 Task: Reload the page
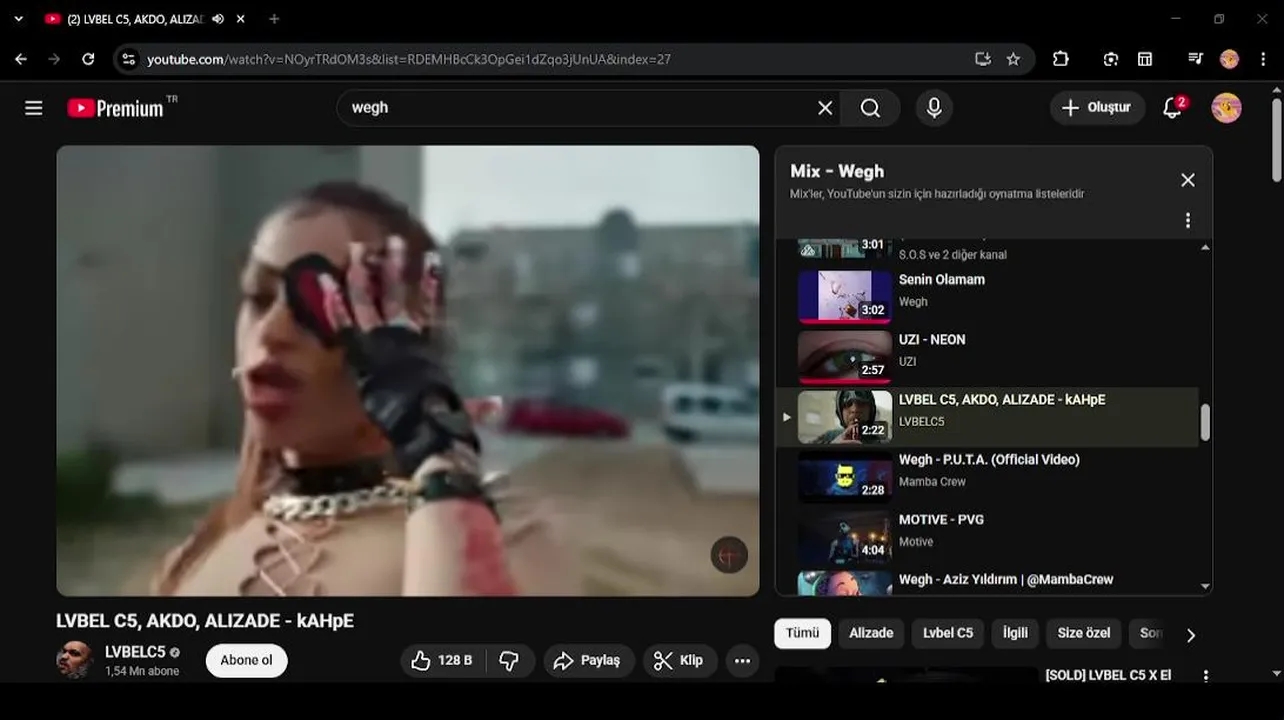[88, 59]
